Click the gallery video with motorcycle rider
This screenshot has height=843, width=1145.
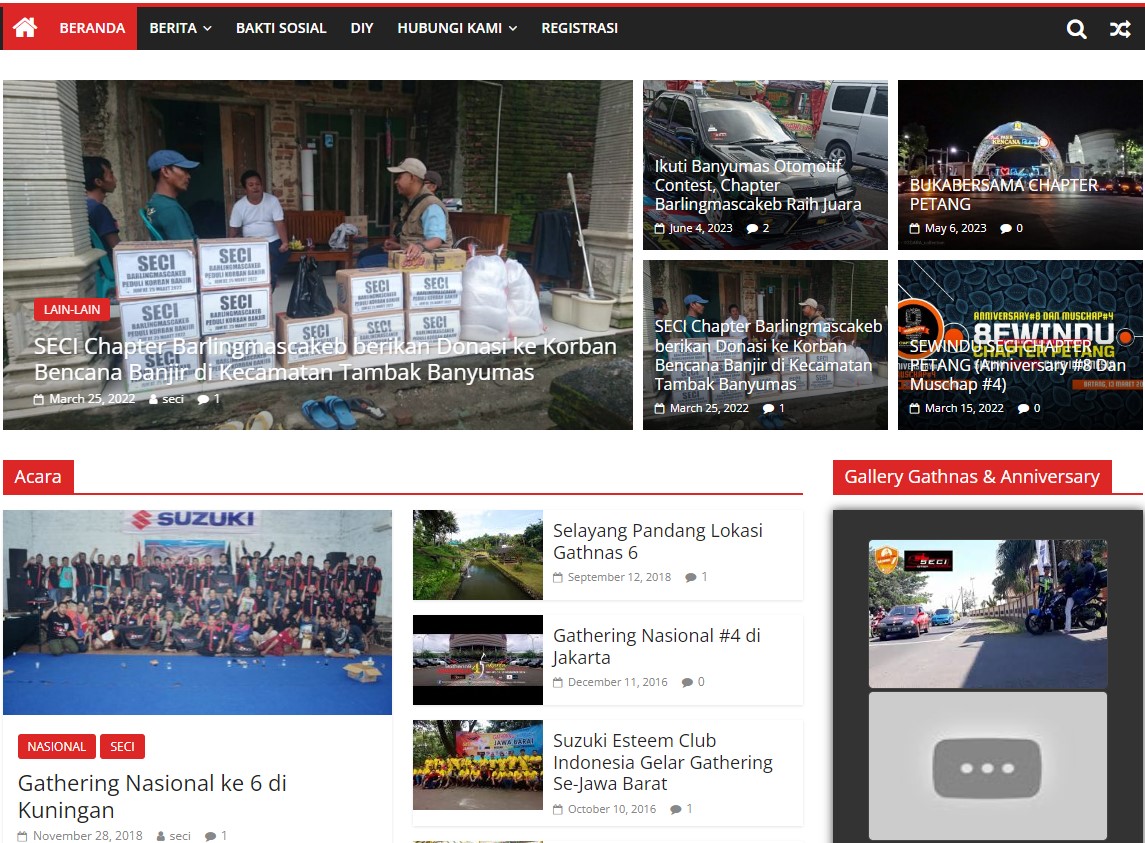(x=987, y=613)
